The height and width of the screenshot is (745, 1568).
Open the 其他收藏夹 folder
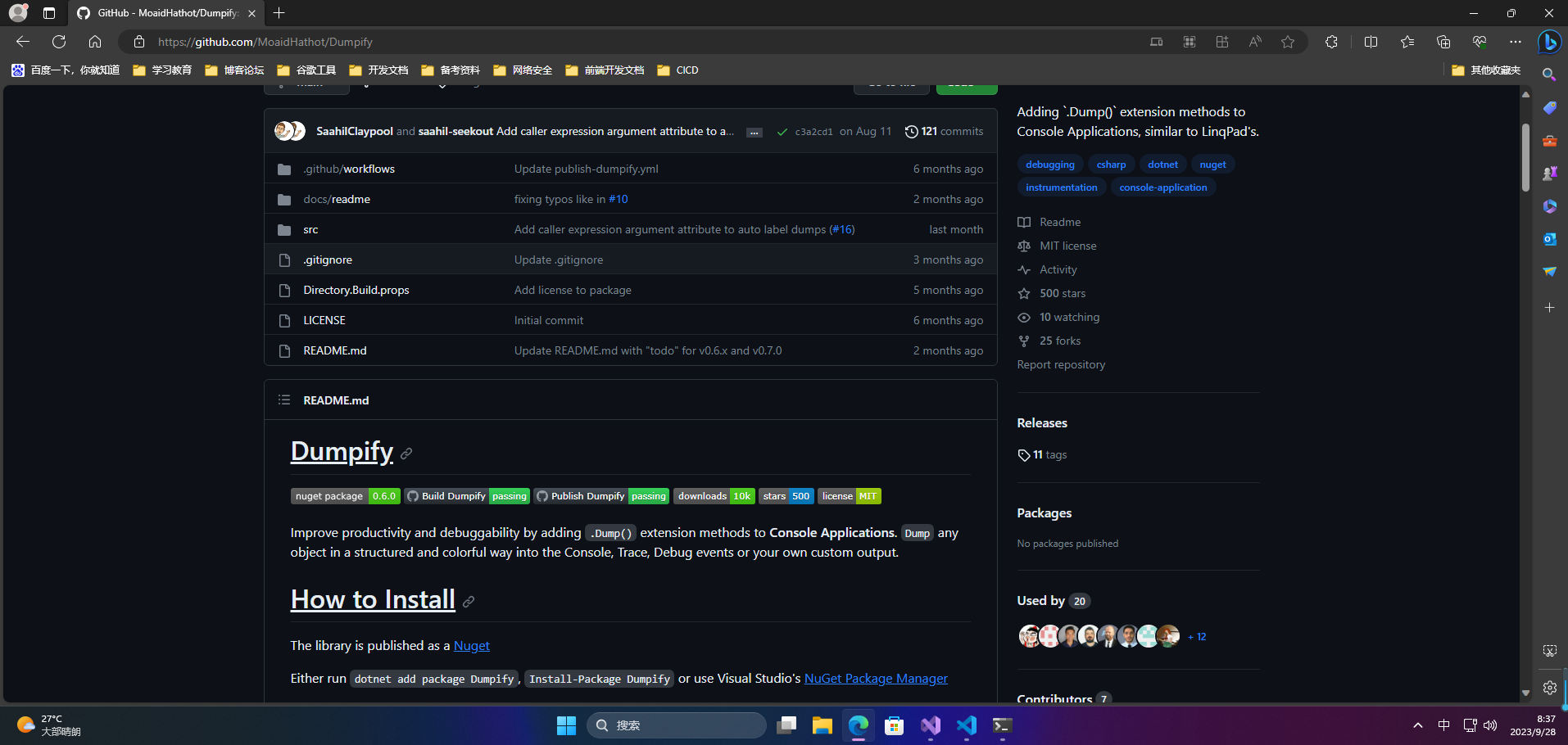(1486, 70)
